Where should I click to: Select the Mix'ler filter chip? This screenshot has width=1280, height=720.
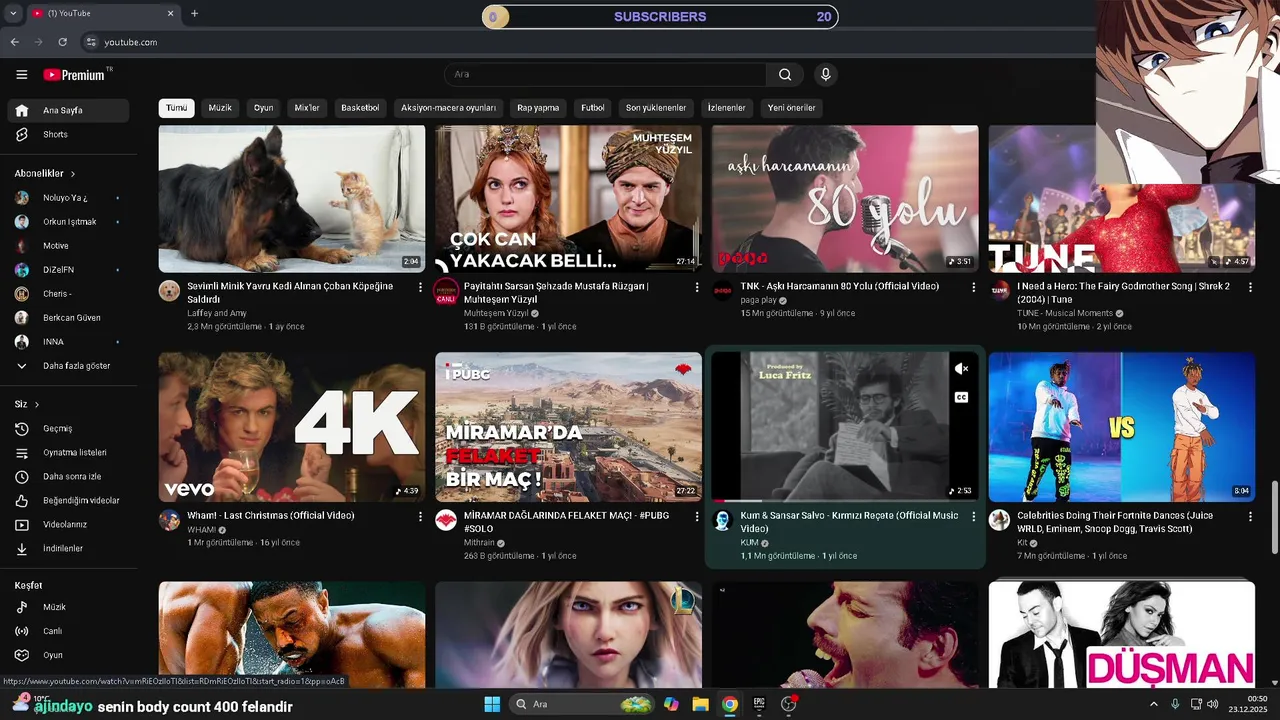307,108
